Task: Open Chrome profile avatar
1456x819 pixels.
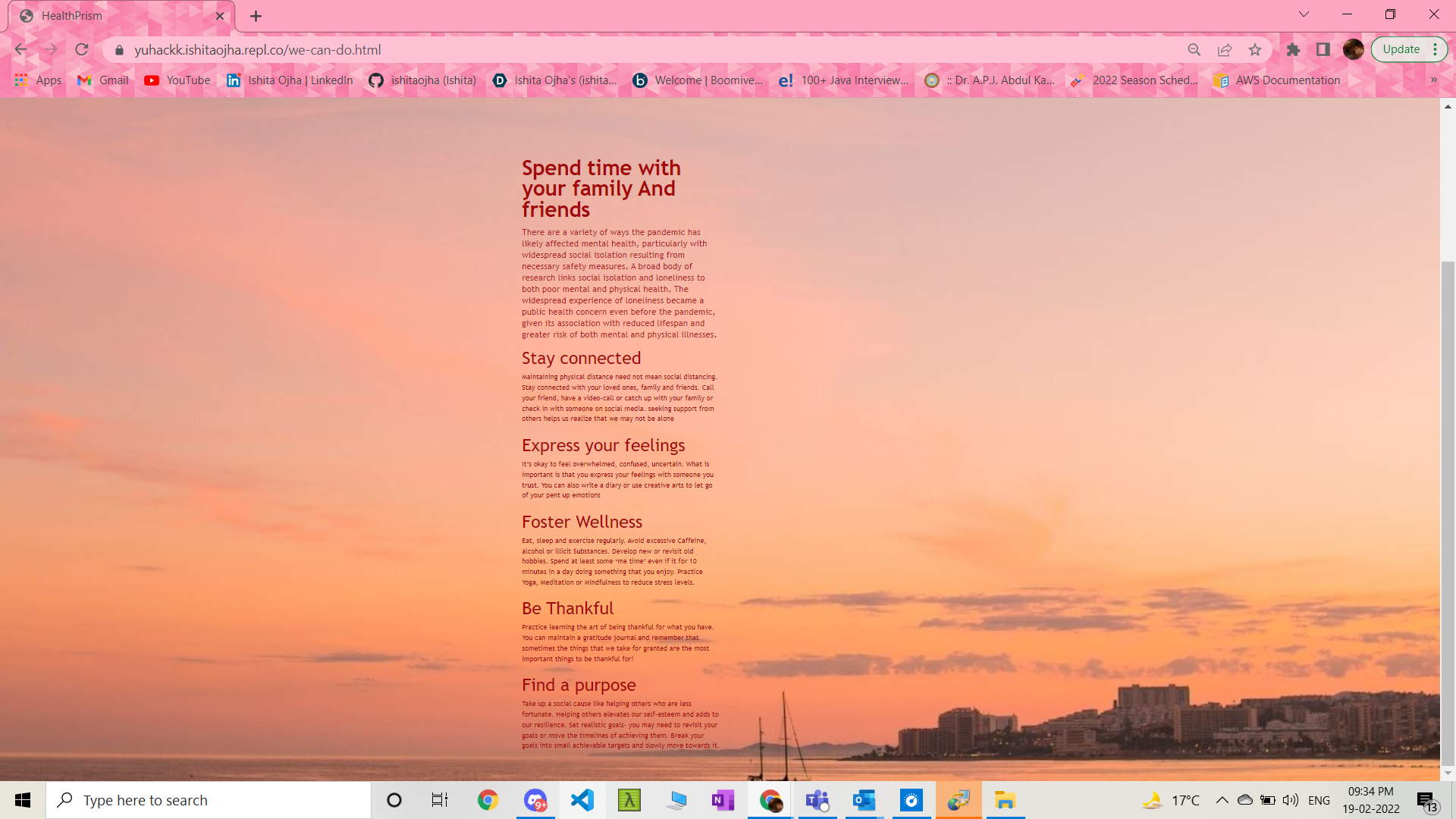Action: (1354, 50)
